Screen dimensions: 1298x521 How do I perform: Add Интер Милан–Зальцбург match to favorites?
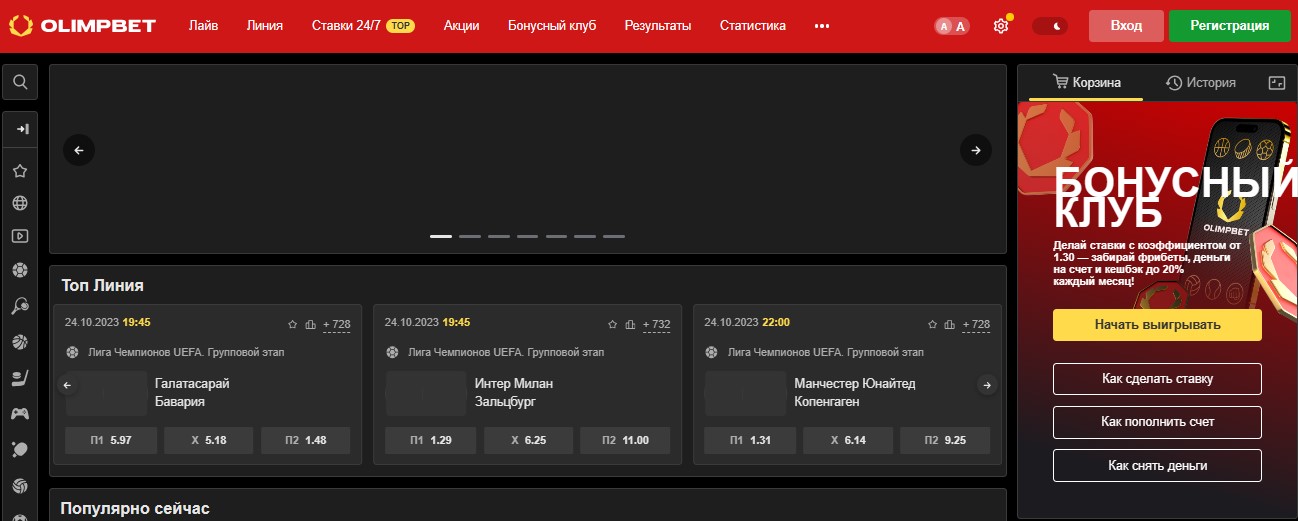(613, 324)
